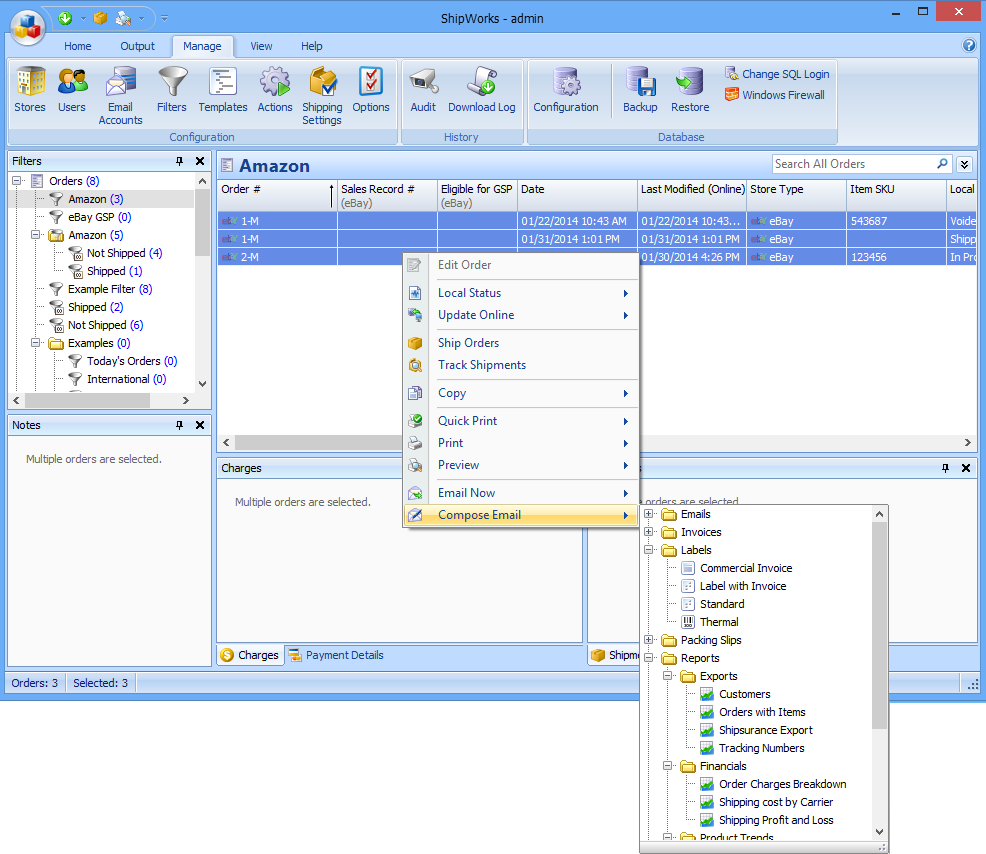The height and width of the screenshot is (854, 986).
Task: Open the Actions gear icon
Action: (x=275, y=90)
